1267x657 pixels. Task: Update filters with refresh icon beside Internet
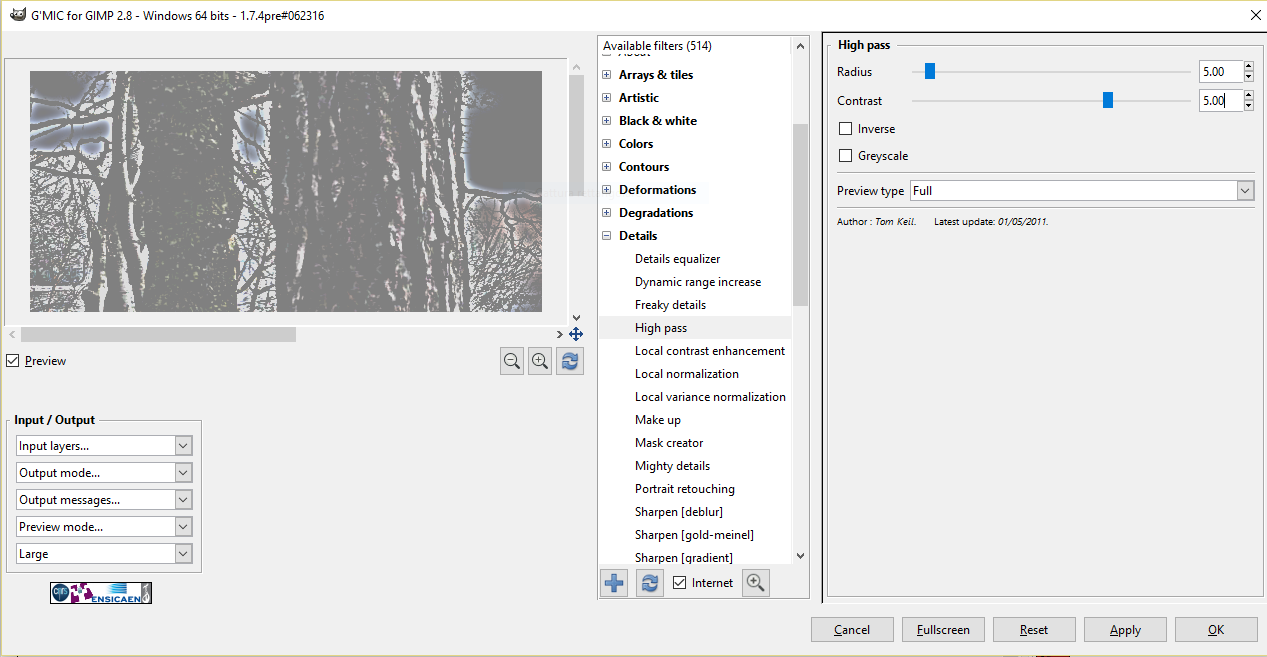pos(650,583)
